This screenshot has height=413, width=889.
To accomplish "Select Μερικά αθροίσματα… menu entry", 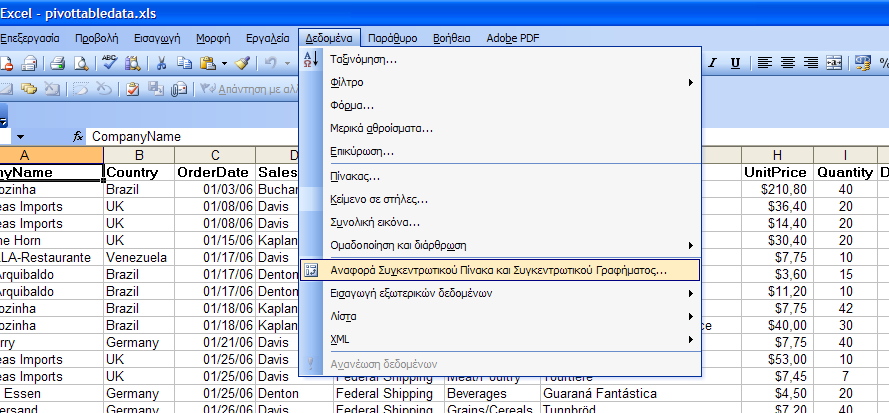I will pos(500,129).
